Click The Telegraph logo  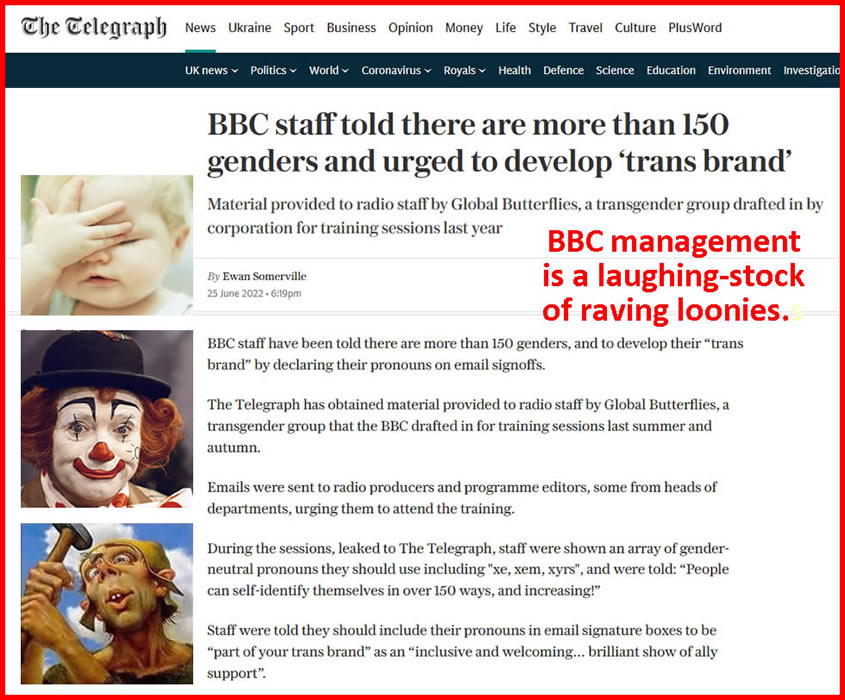pos(94,27)
